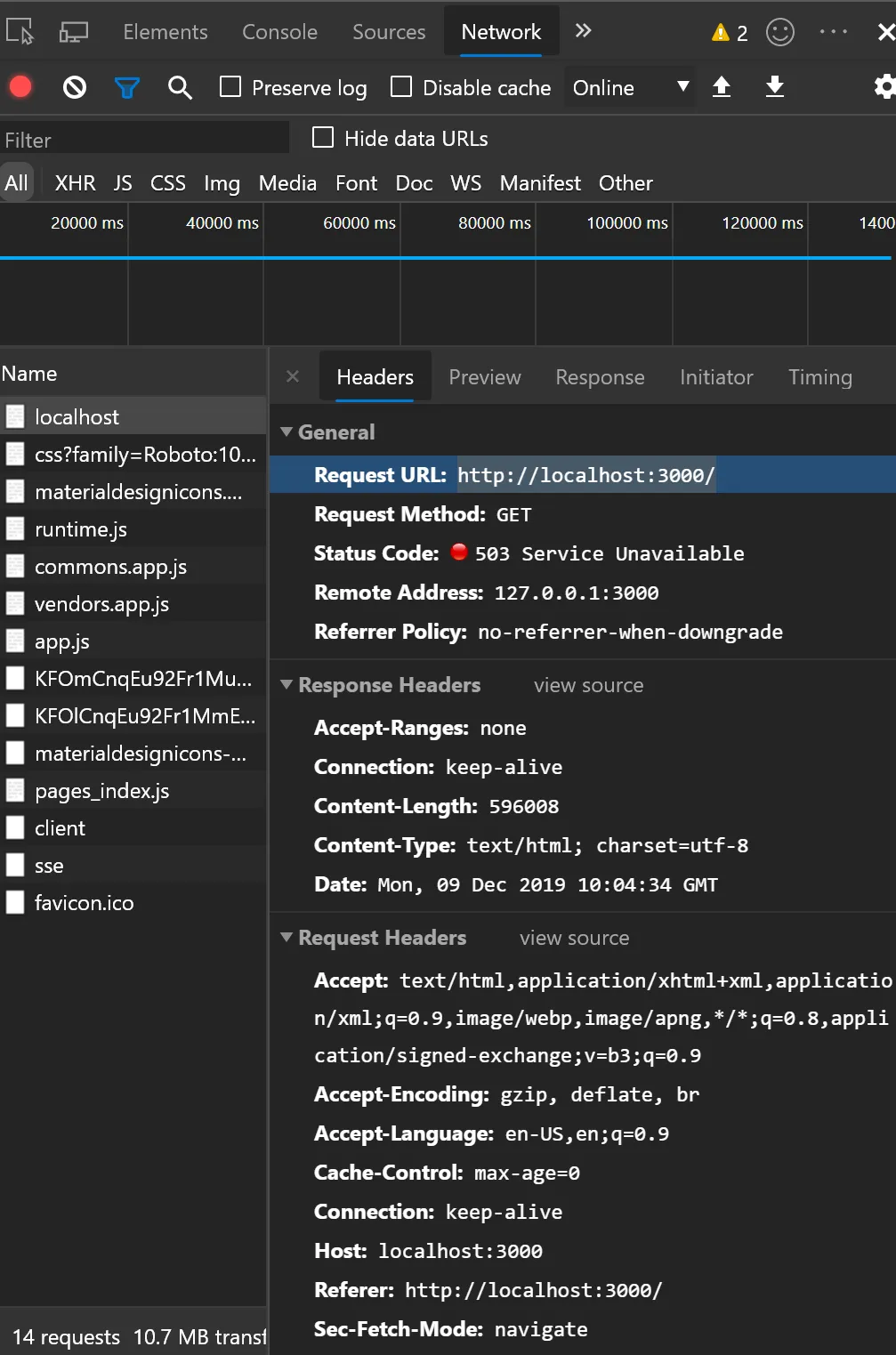Collapse the General section
The image size is (896, 1355).
pyautogui.click(x=287, y=432)
